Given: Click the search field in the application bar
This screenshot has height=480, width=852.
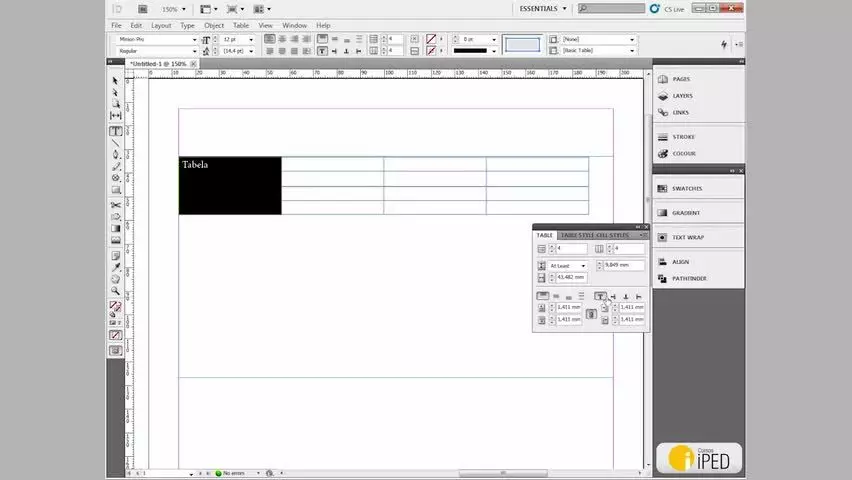Looking at the screenshot, I should pos(611,9).
